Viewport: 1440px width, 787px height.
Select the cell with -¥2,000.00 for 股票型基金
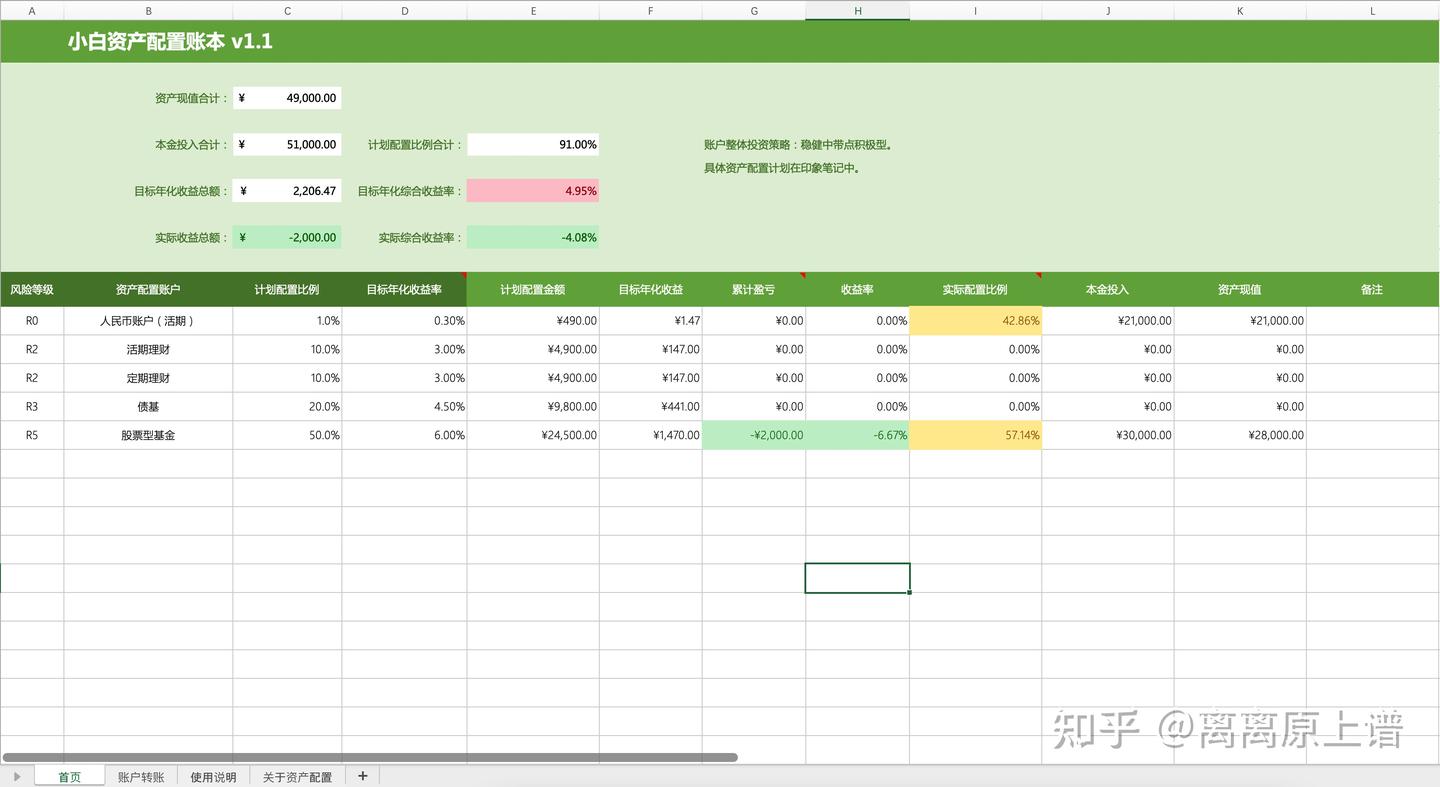754,435
